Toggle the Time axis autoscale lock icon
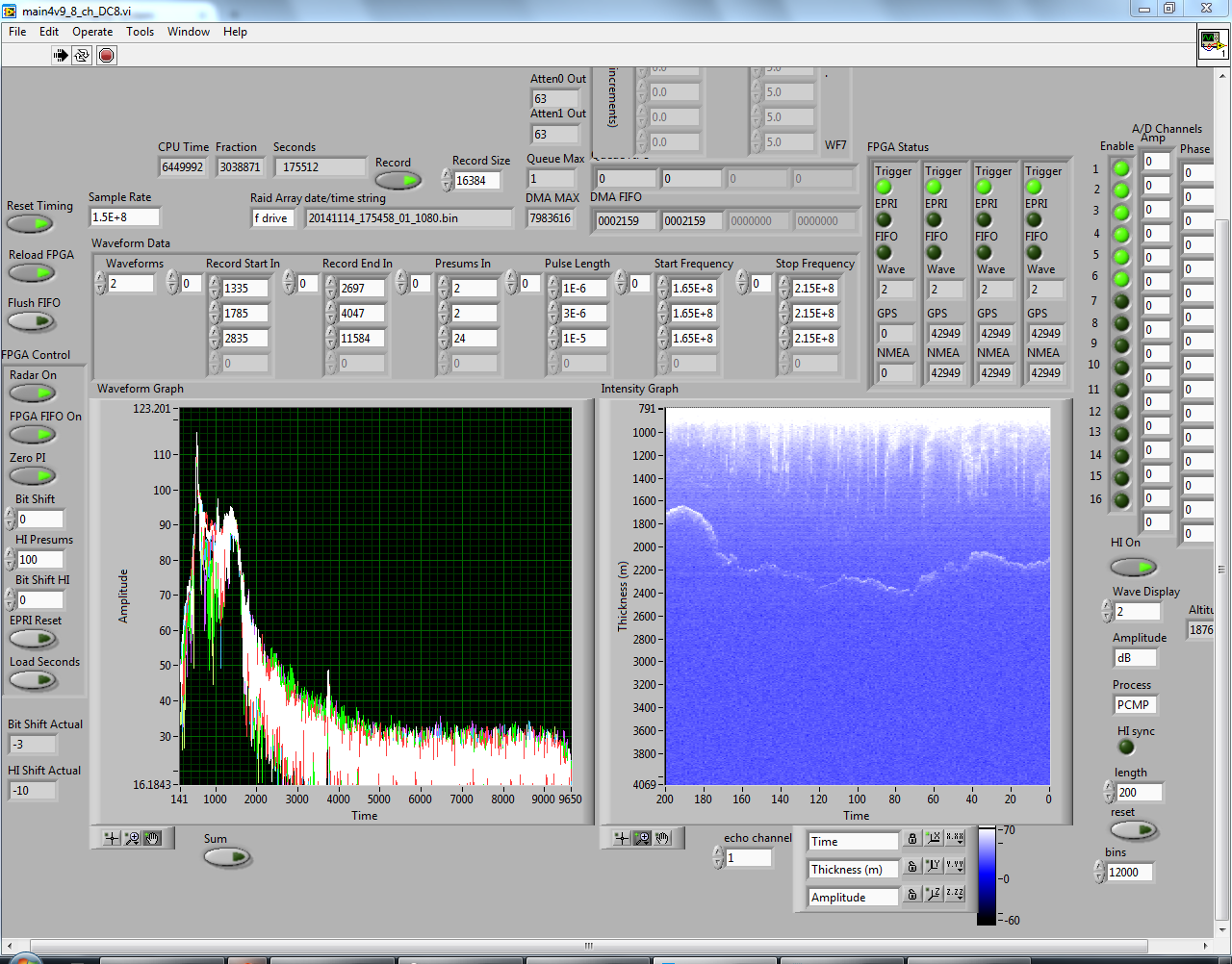The image size is (1232, 964). tap(911, 839)
